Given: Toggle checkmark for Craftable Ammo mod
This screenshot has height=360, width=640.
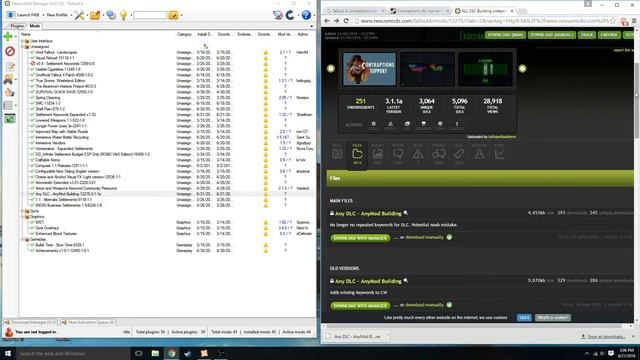Looking at the screenshot, I should 32,160.
